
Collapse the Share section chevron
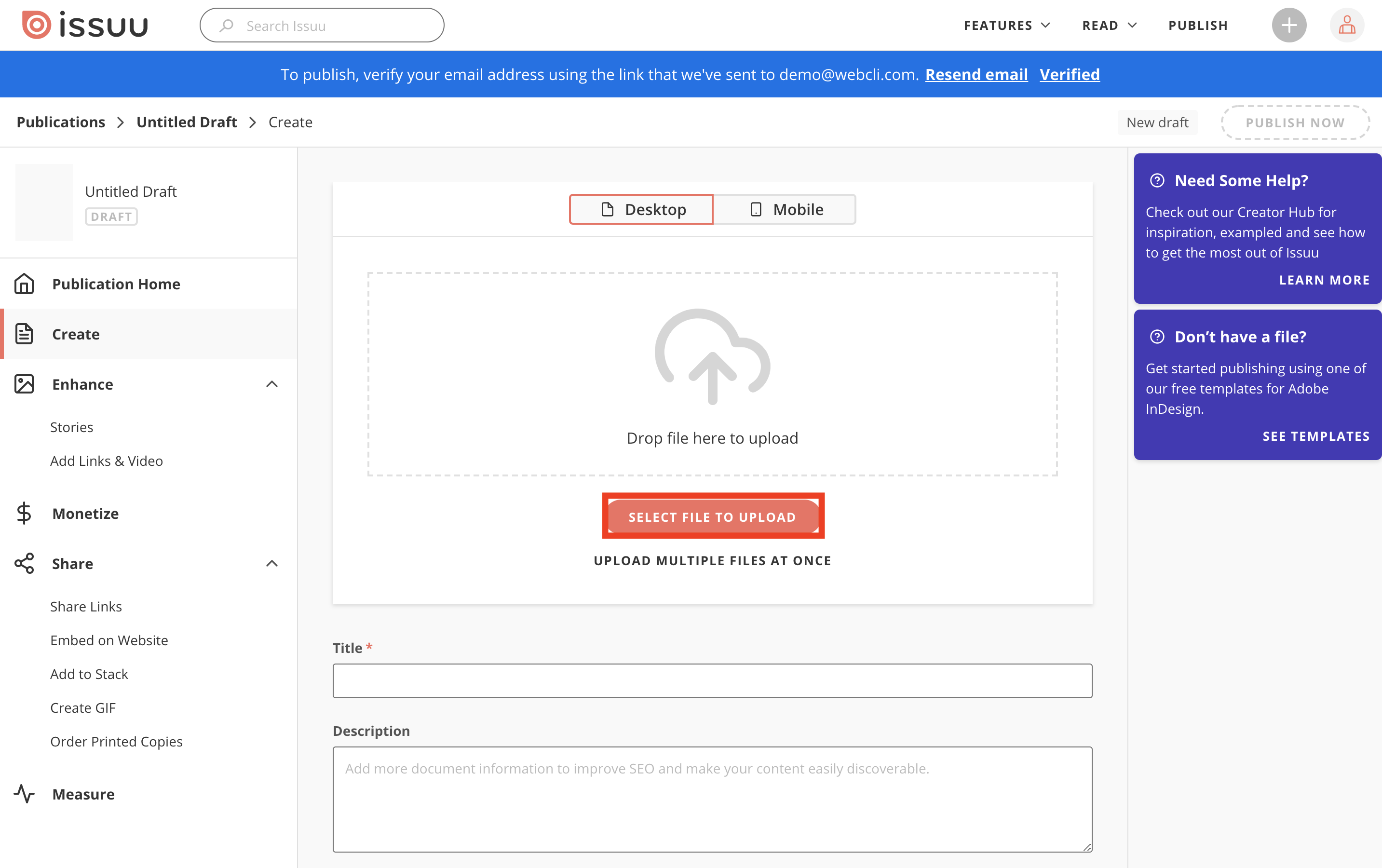point(272,563)
